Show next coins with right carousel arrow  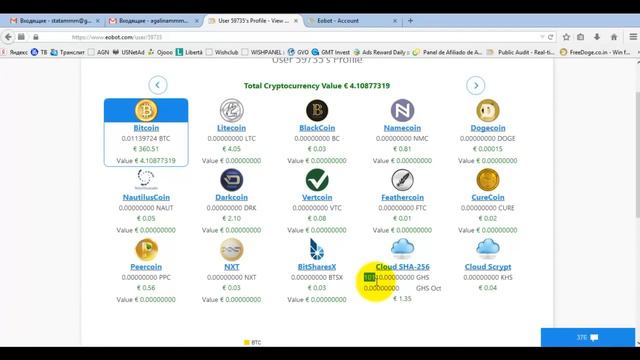tap(476, 85)
